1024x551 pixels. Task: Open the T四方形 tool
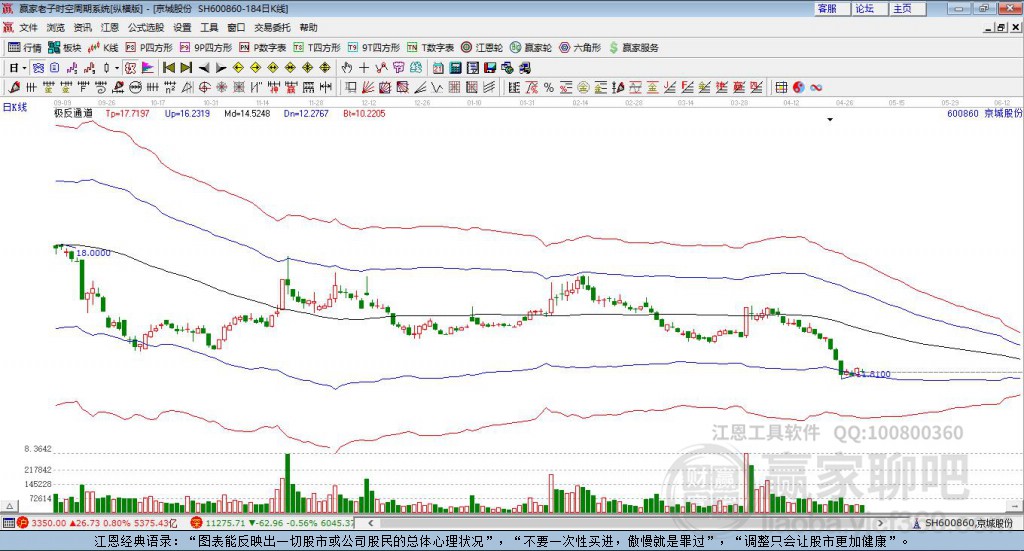pos(317,48)
